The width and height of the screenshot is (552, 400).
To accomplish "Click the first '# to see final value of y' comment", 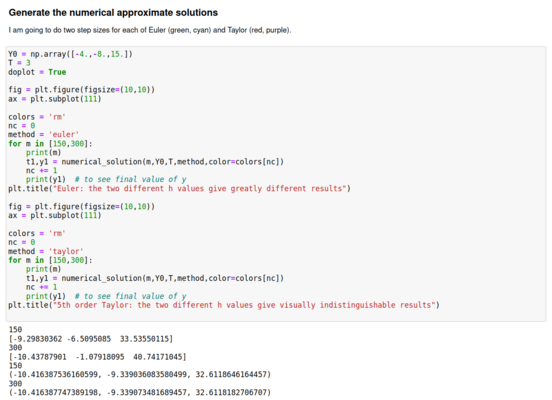I will (131, 180).
